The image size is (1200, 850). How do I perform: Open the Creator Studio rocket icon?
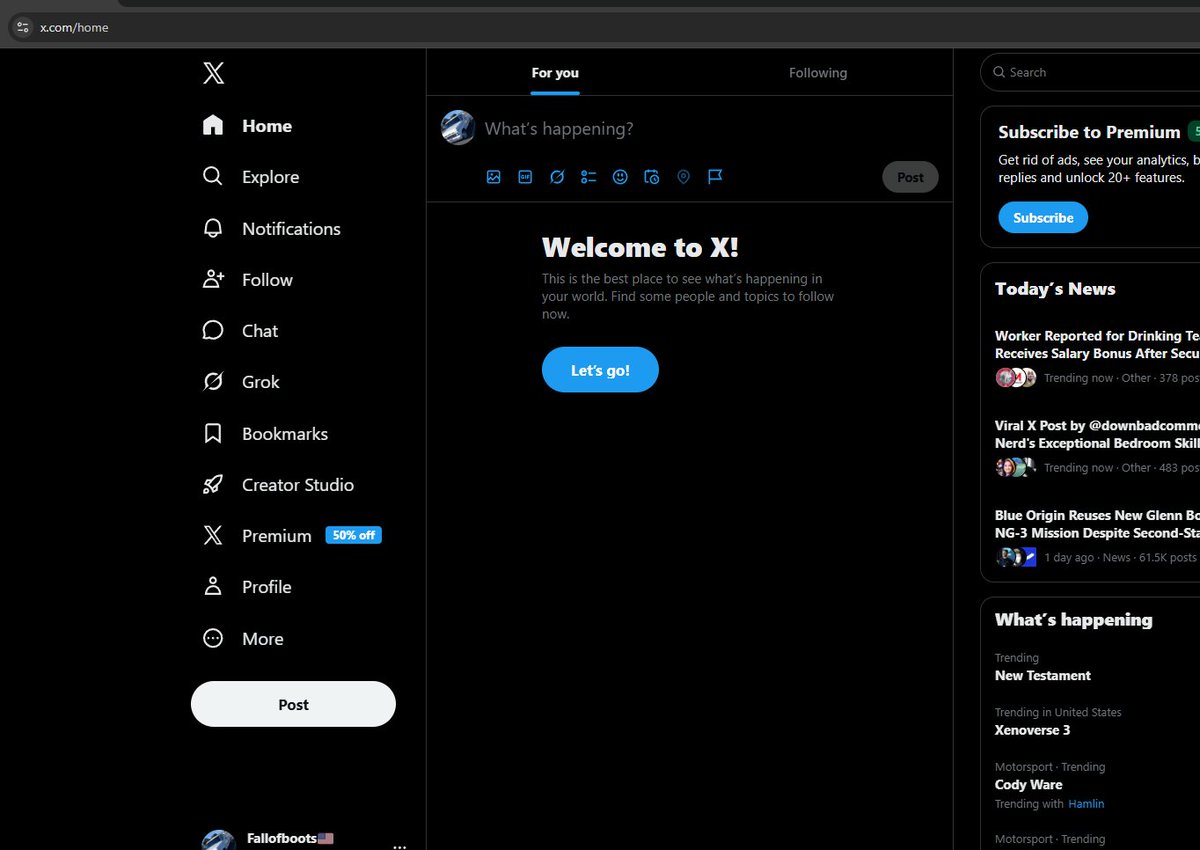(213, 484)
